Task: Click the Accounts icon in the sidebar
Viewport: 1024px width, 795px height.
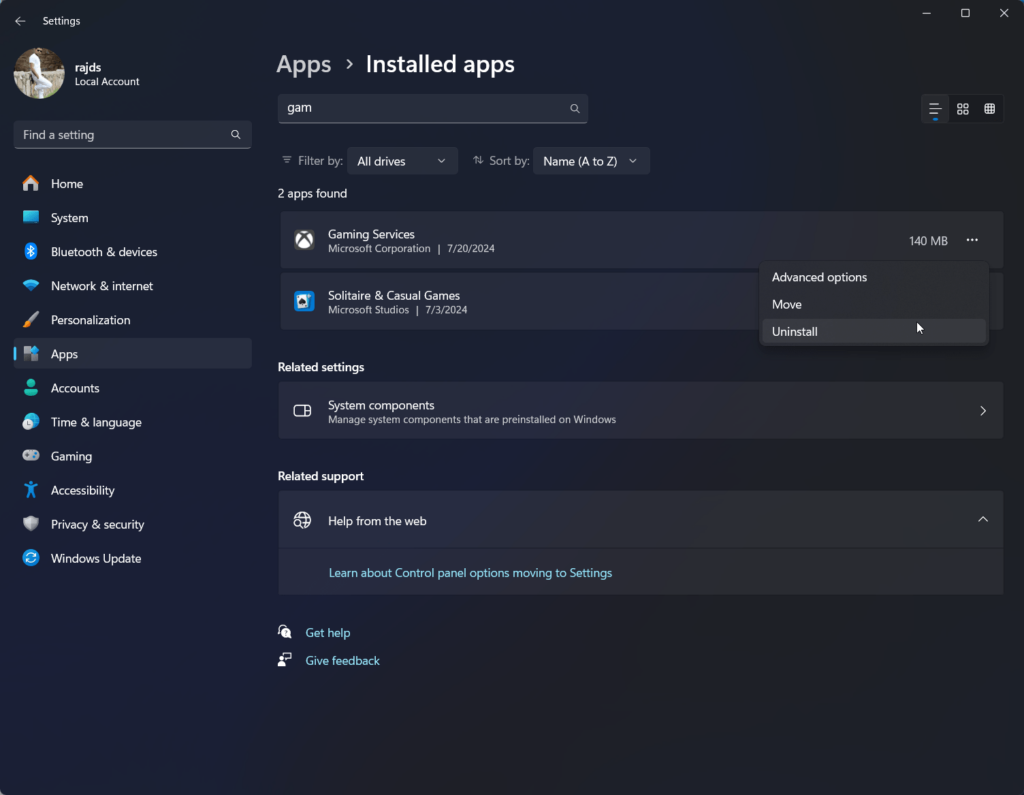Action: (x=31, y=387)
